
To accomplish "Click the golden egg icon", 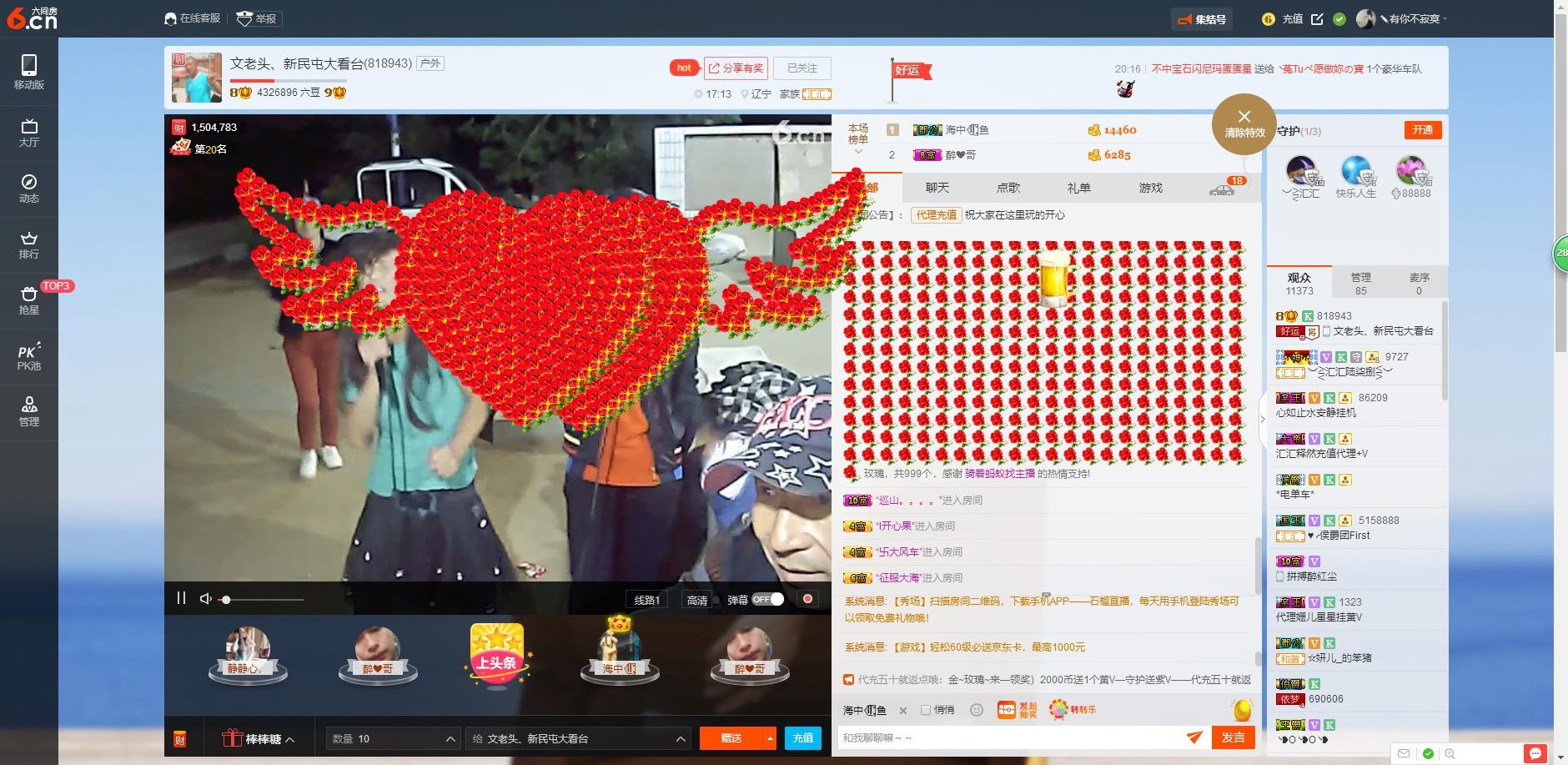I will (x=1243, y=710).
